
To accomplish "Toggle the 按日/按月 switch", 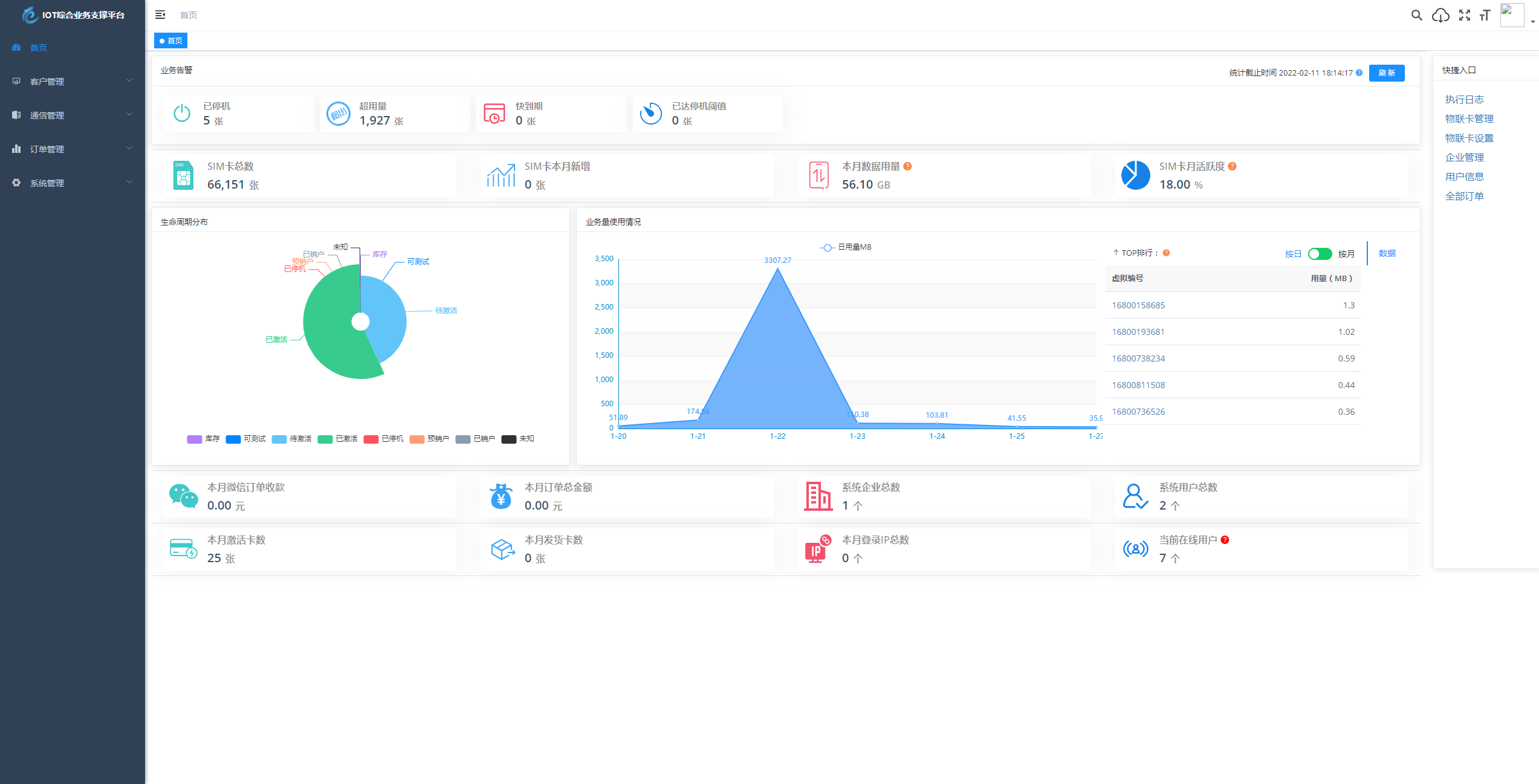I will point(1320,254).
